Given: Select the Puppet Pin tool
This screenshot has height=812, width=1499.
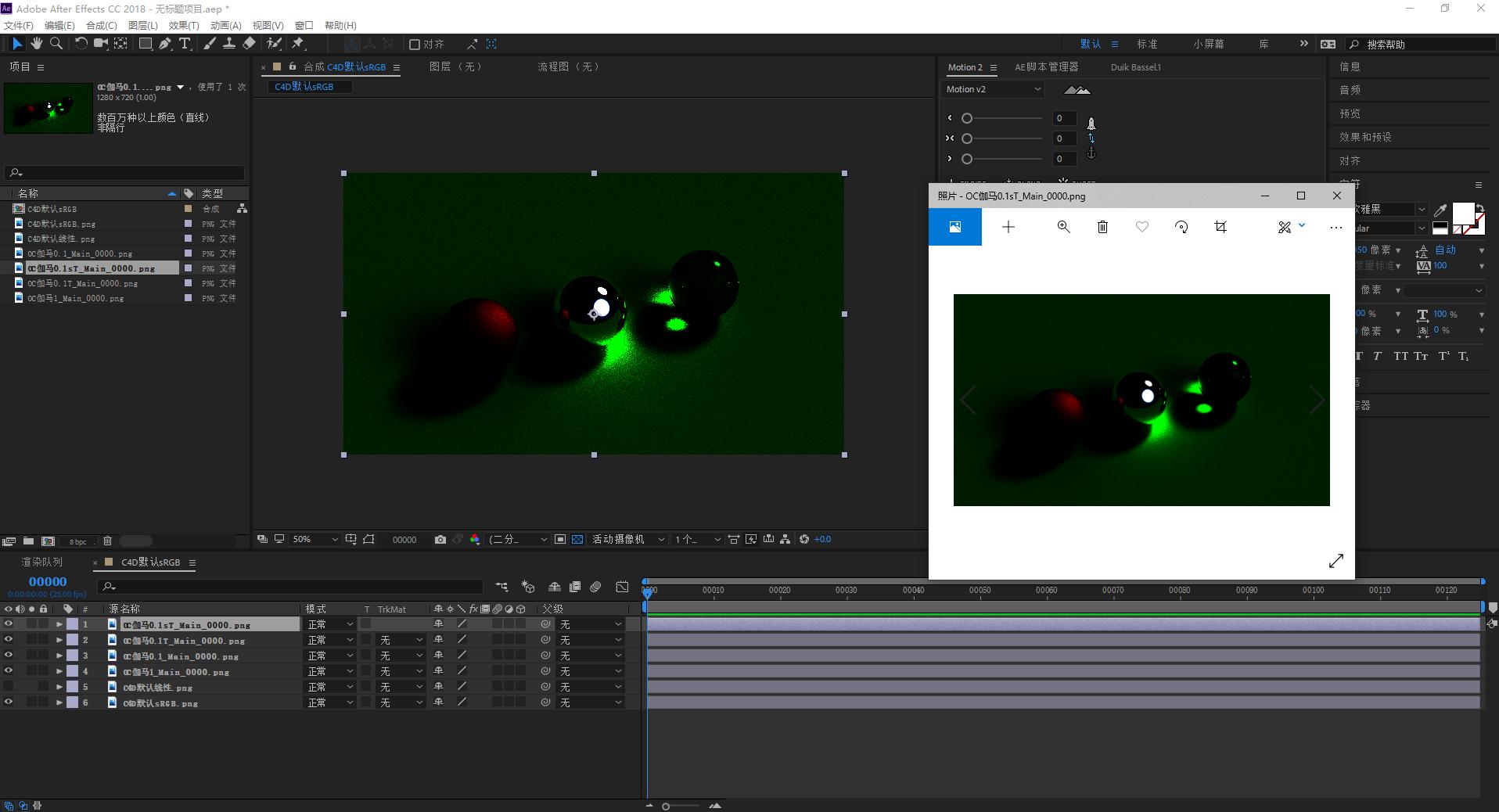Looking at the screenshot, I should (298, 44).
